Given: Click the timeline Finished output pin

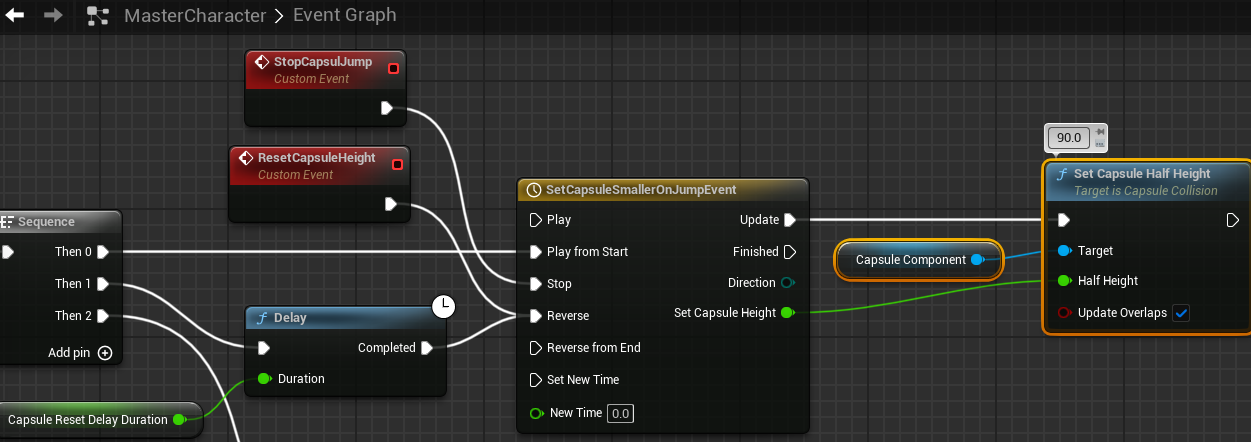Looking at the screenshot, I should pos(790,252).
